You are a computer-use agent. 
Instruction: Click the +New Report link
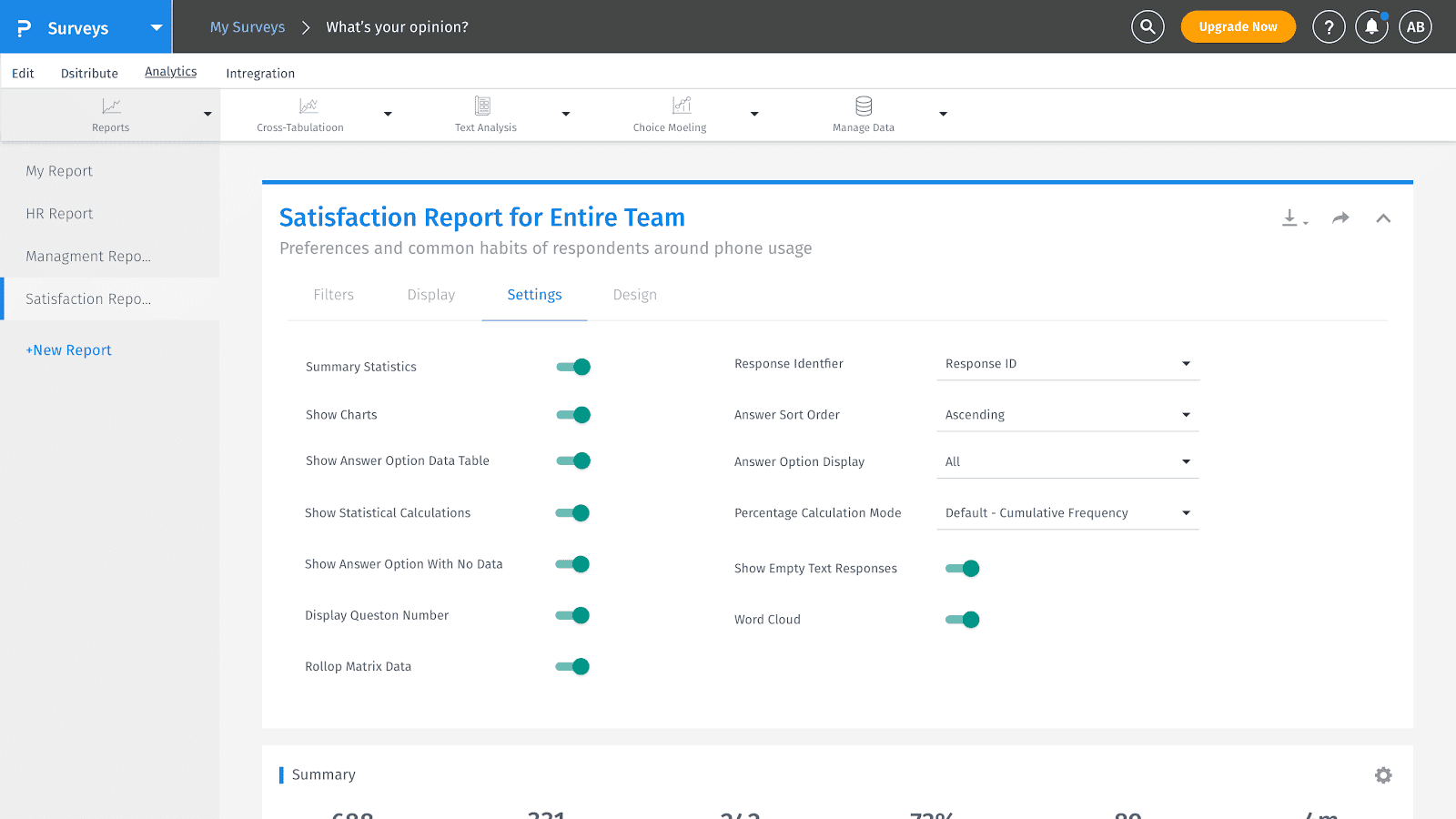[68, 350]
